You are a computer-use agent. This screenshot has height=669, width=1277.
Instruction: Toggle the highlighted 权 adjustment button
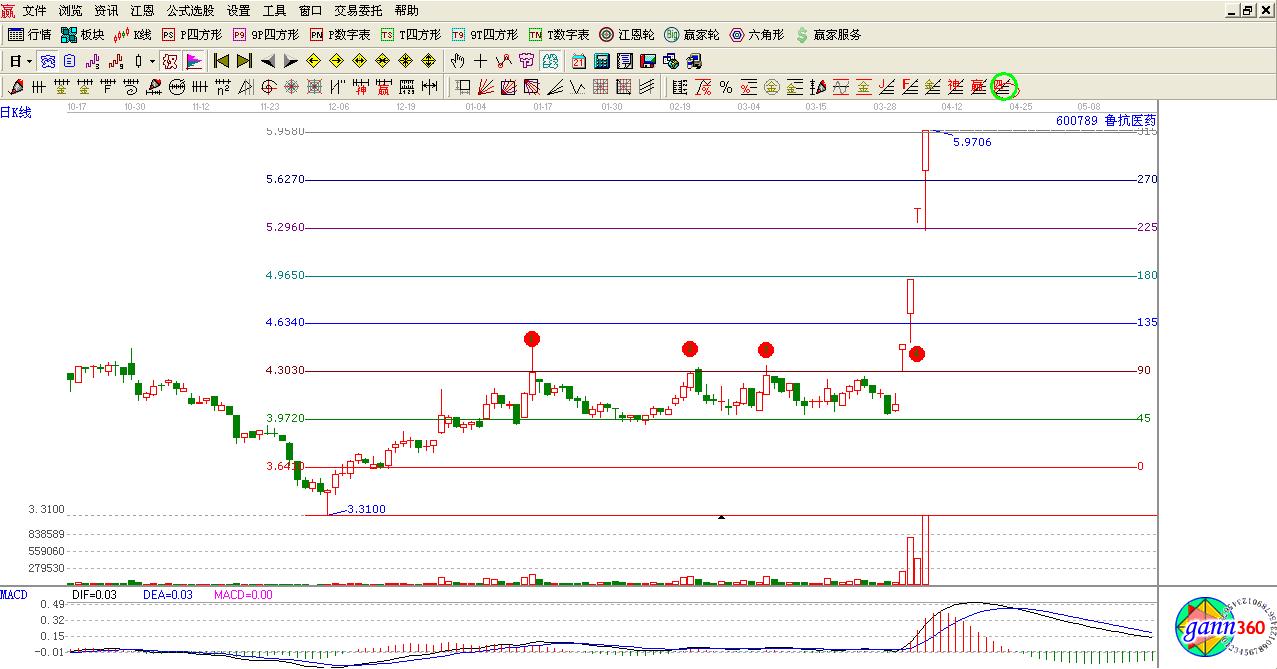170,61
